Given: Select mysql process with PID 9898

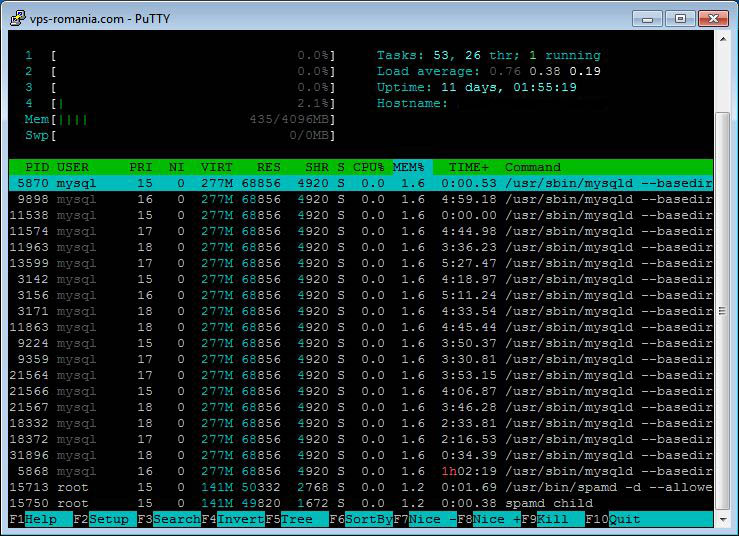Looking at the screenshot, I should click(361, 199).
